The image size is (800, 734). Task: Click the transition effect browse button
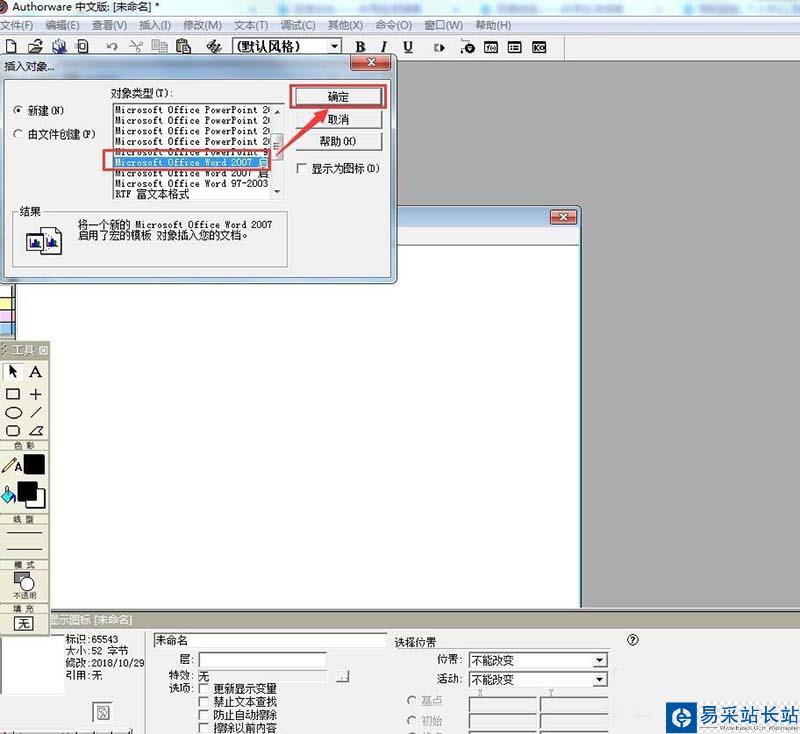point(343,676)
